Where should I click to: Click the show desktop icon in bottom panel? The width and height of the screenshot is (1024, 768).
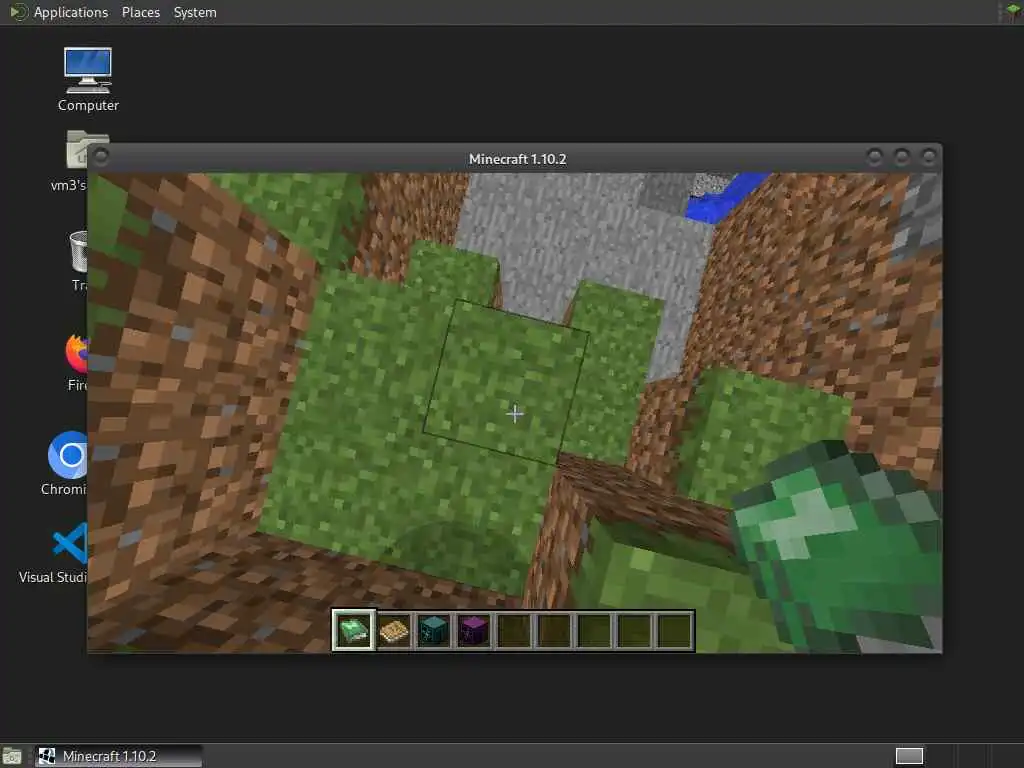(12, 756)
